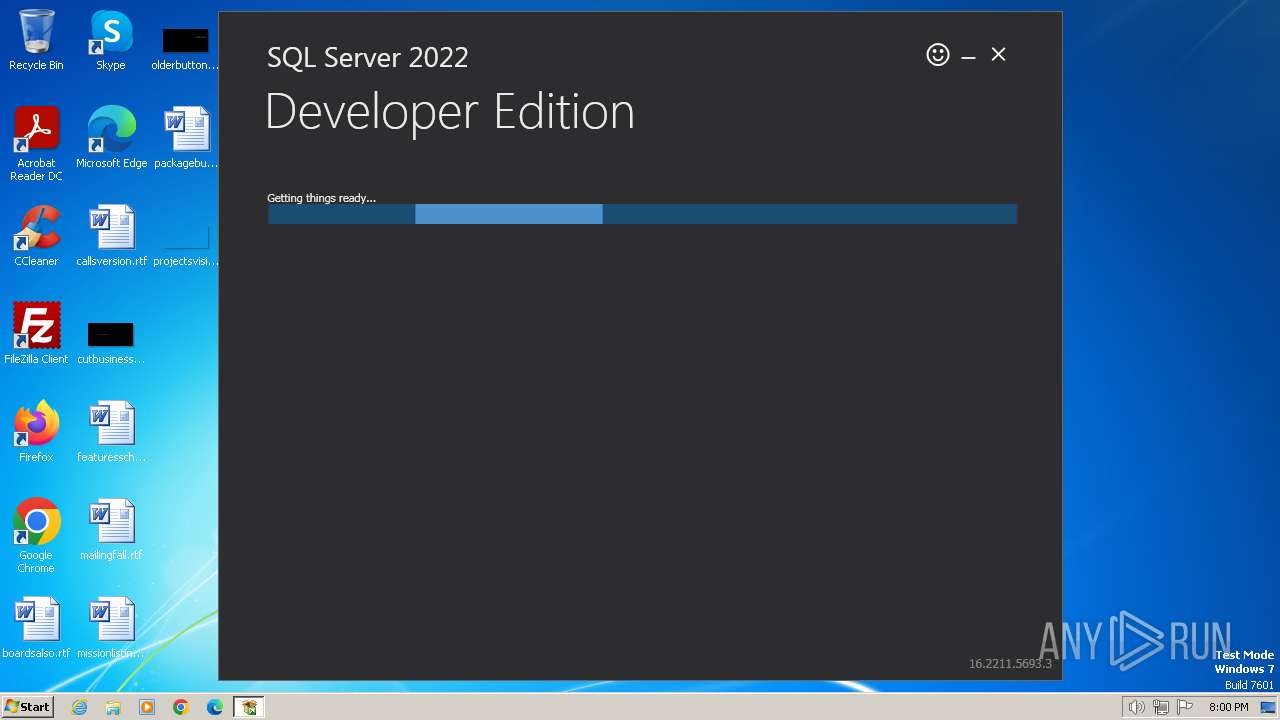Click the version number 16.2211.5693.3
This screenshot has height=720, width=1280.
coord(1010,663)
